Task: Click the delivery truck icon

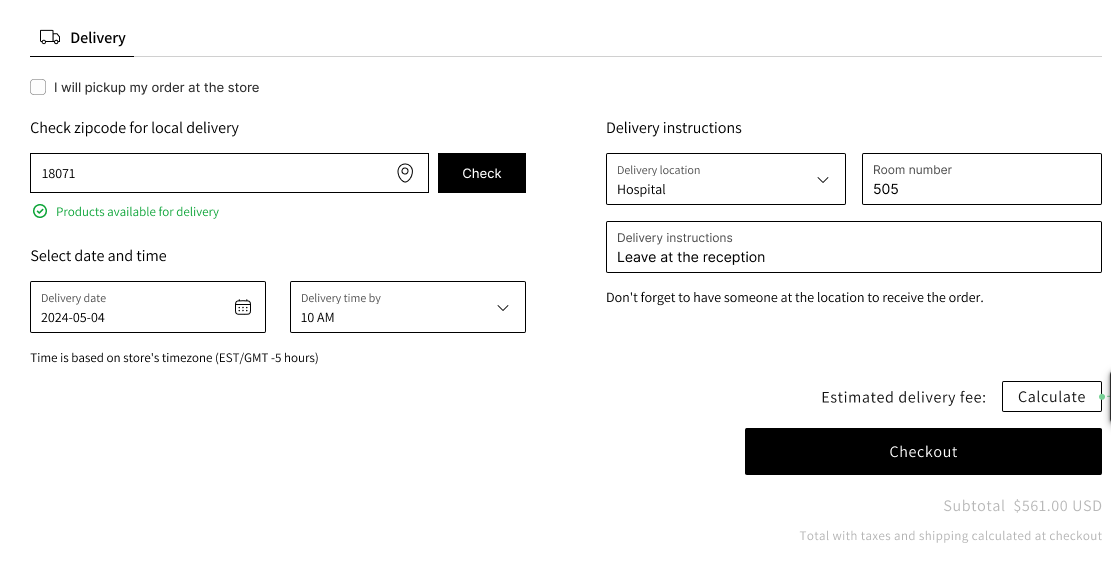Action: pyautogui.click(x=49, y=37)
